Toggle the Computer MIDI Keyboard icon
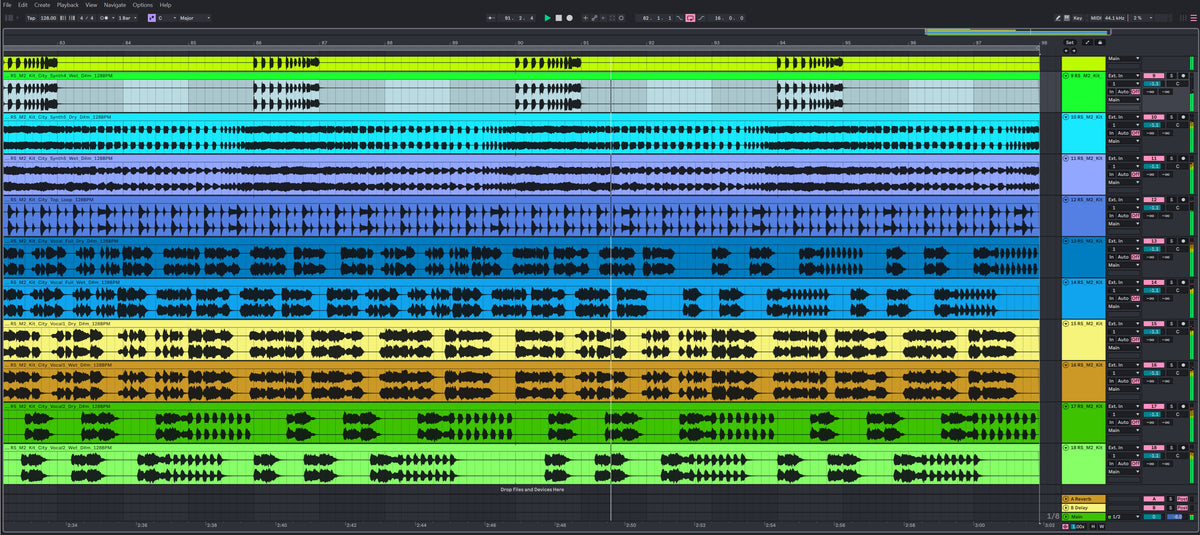The height and width of the screenshot is (535, 1200). (x=1067, y=18)
